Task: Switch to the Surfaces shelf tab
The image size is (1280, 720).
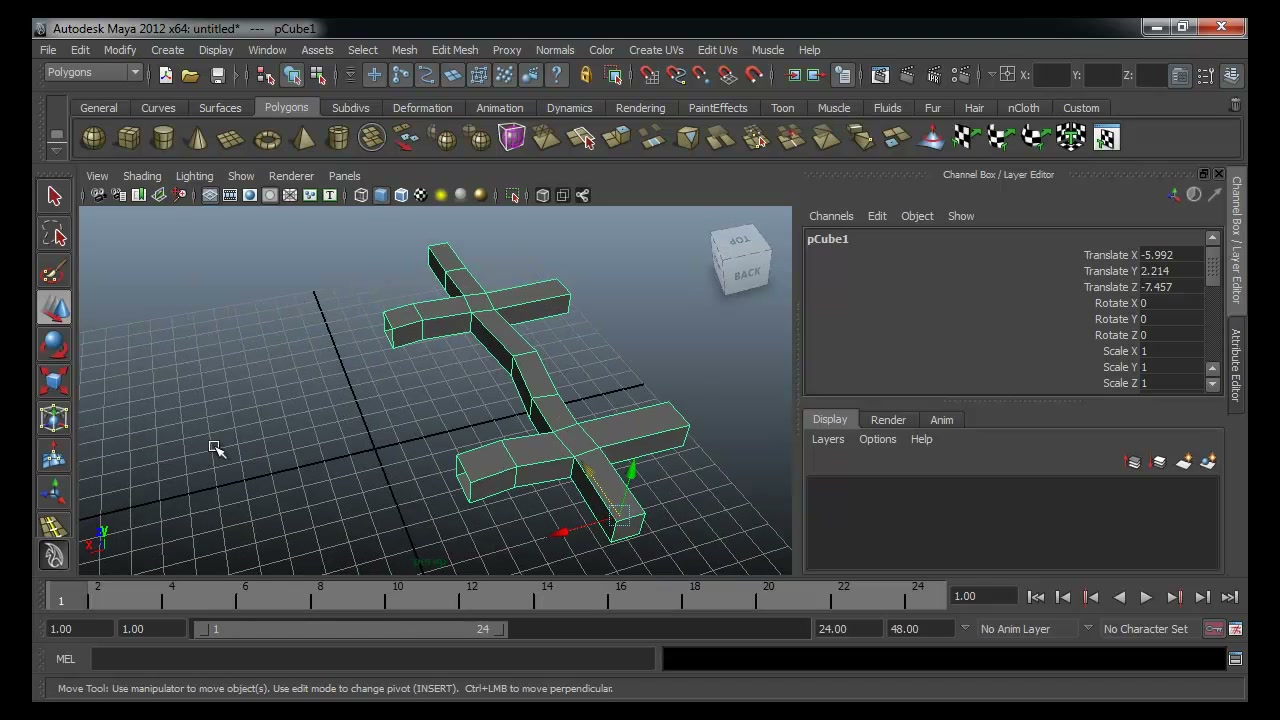Action: tap(220, 108)
